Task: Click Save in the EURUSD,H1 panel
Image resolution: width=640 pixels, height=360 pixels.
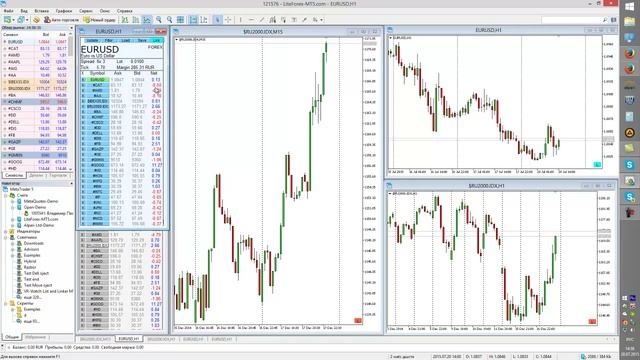Action: click(x=142, y=40)
